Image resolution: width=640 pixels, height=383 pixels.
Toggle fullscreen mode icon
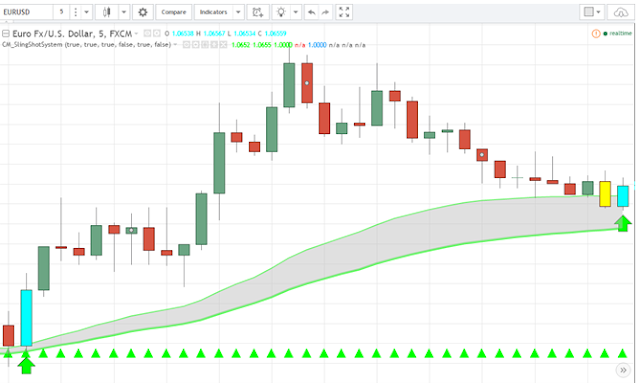[344, 12]
